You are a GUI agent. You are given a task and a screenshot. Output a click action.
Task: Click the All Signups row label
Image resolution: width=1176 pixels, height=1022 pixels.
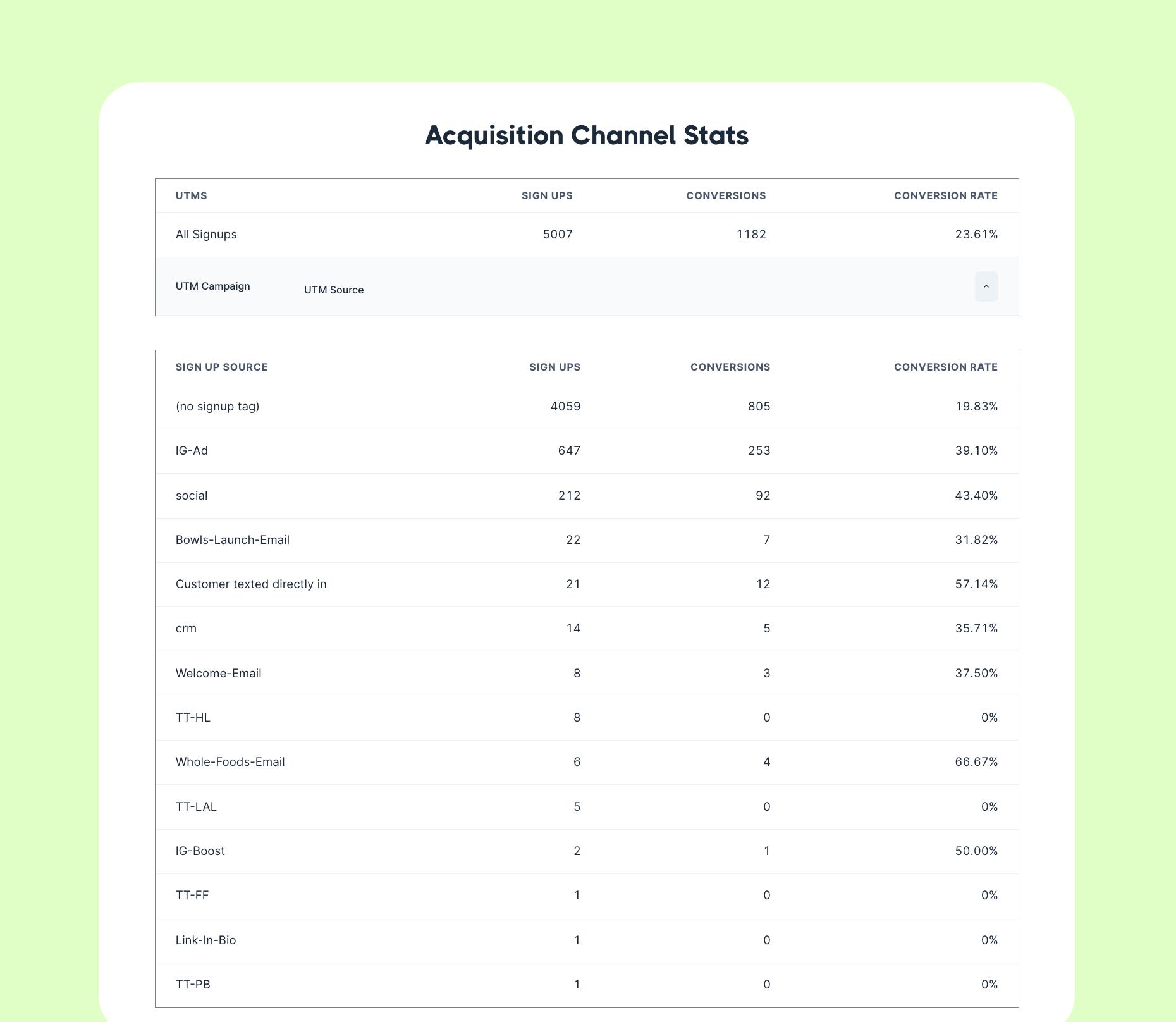point(206,234)
